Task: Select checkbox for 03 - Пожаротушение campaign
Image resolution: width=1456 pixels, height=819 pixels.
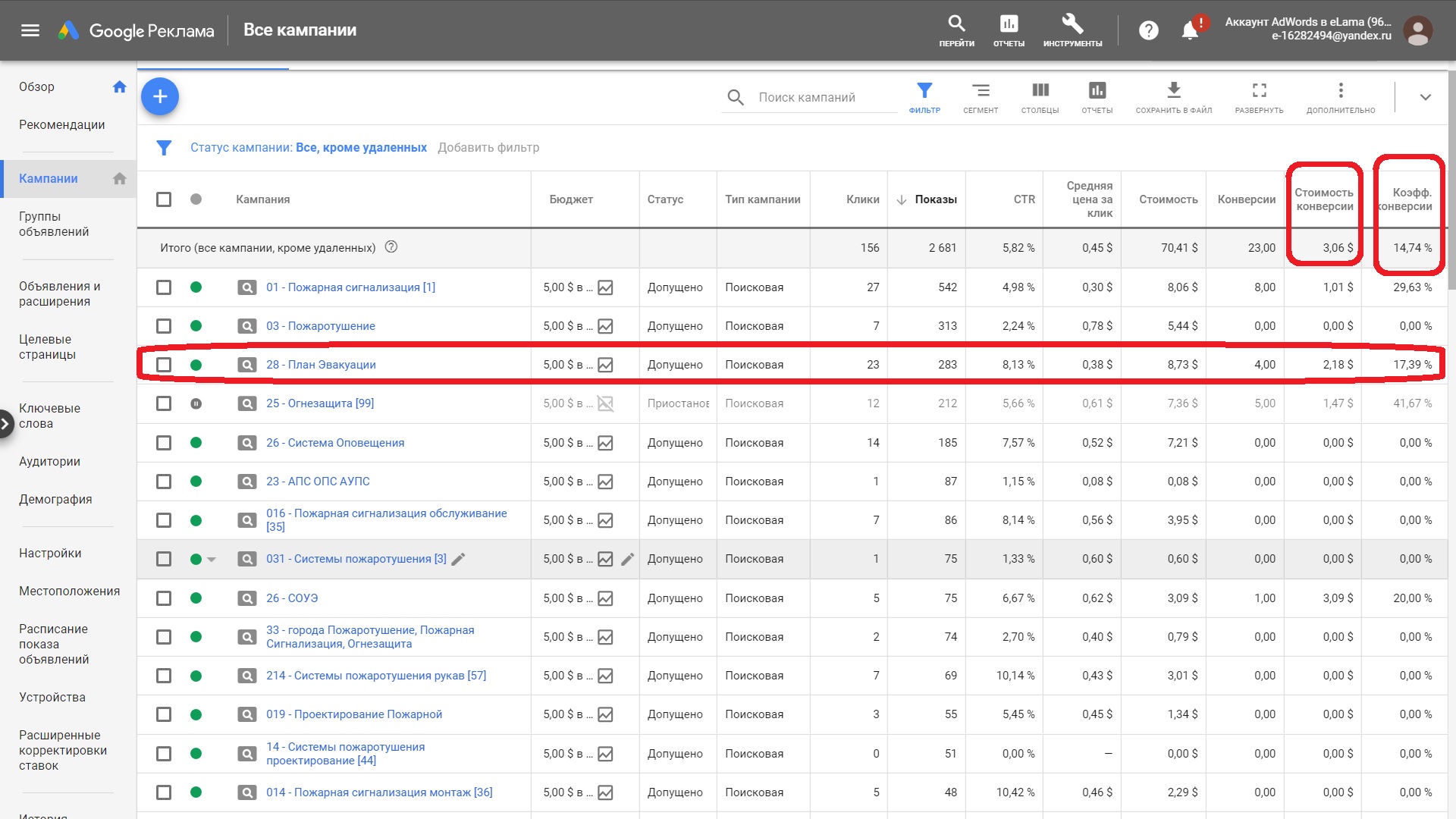Action: pyautogui.click(x=164, y=326)
